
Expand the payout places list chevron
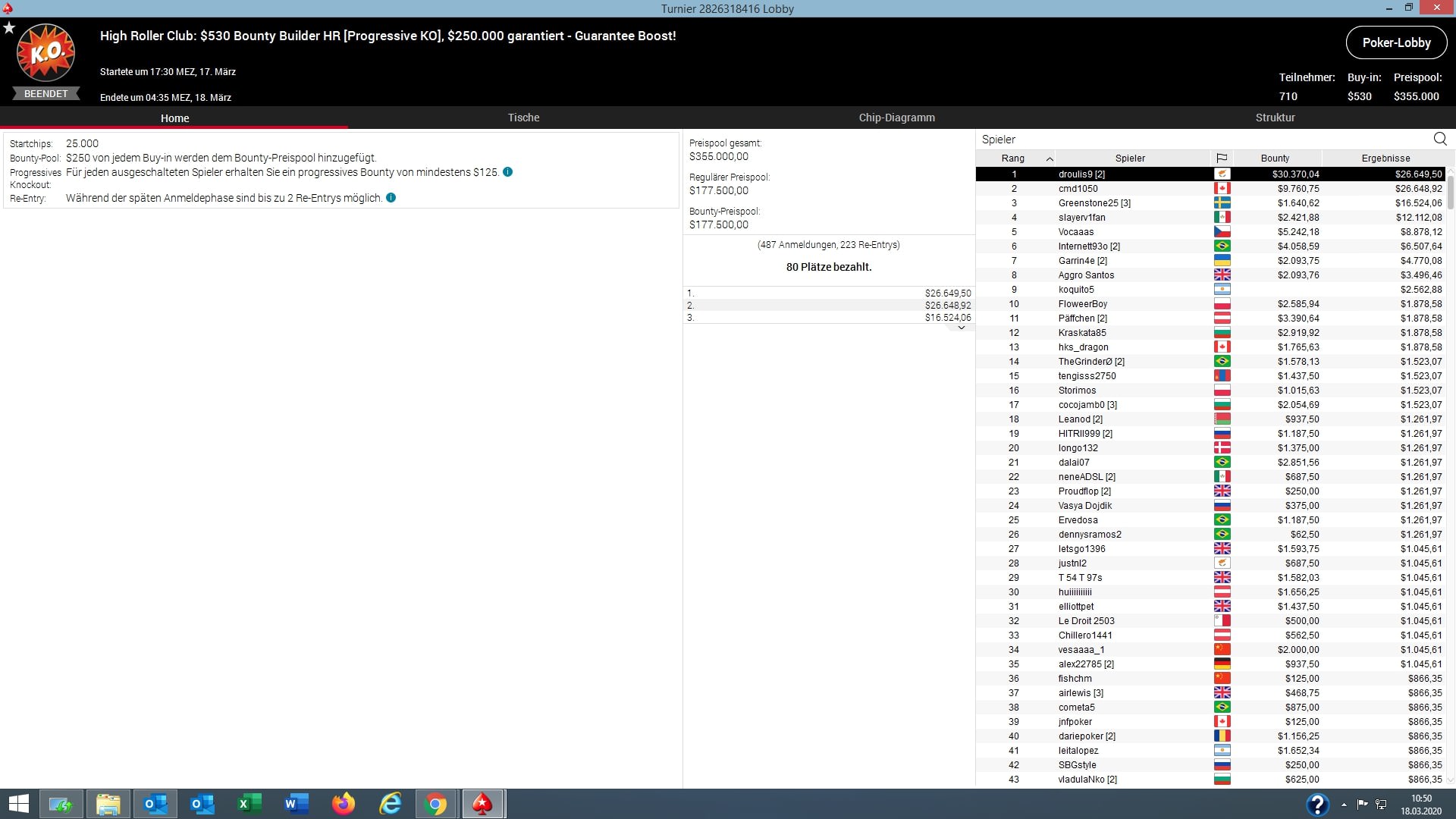(961, 328)
